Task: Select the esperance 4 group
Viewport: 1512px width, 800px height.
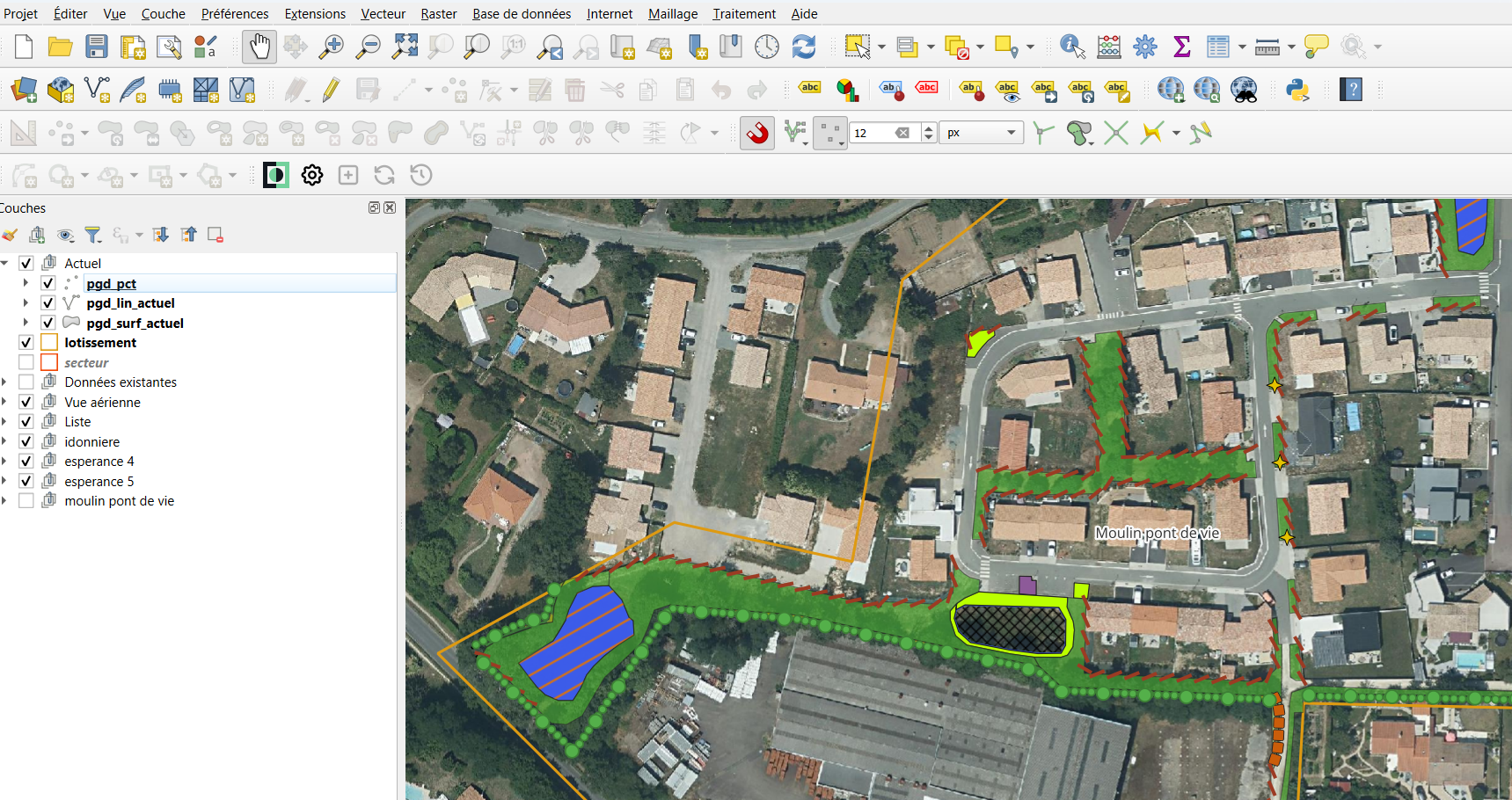Action: [99, 462]
